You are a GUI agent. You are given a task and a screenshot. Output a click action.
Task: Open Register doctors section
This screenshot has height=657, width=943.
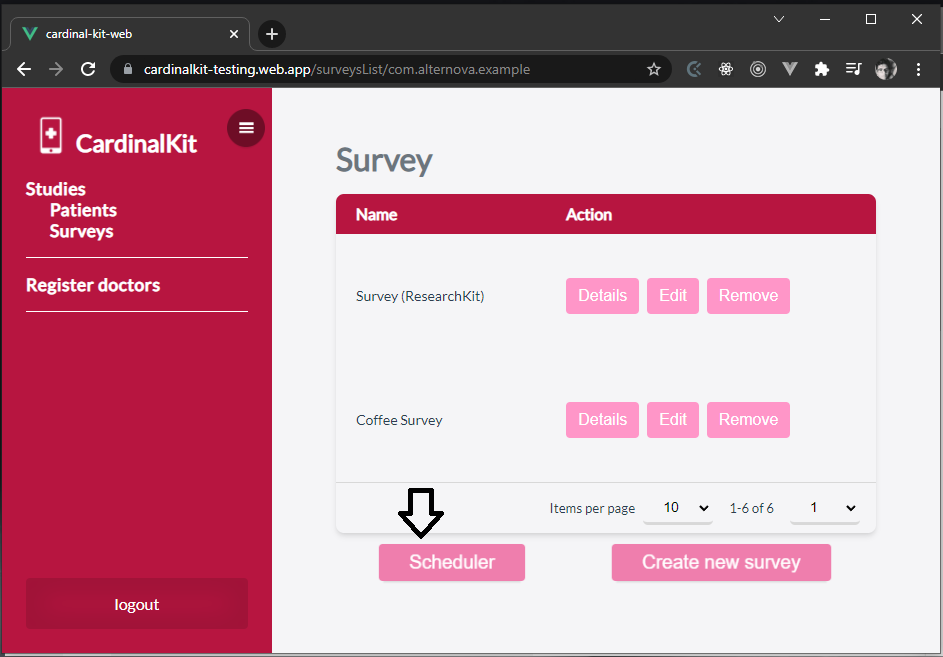93,285
